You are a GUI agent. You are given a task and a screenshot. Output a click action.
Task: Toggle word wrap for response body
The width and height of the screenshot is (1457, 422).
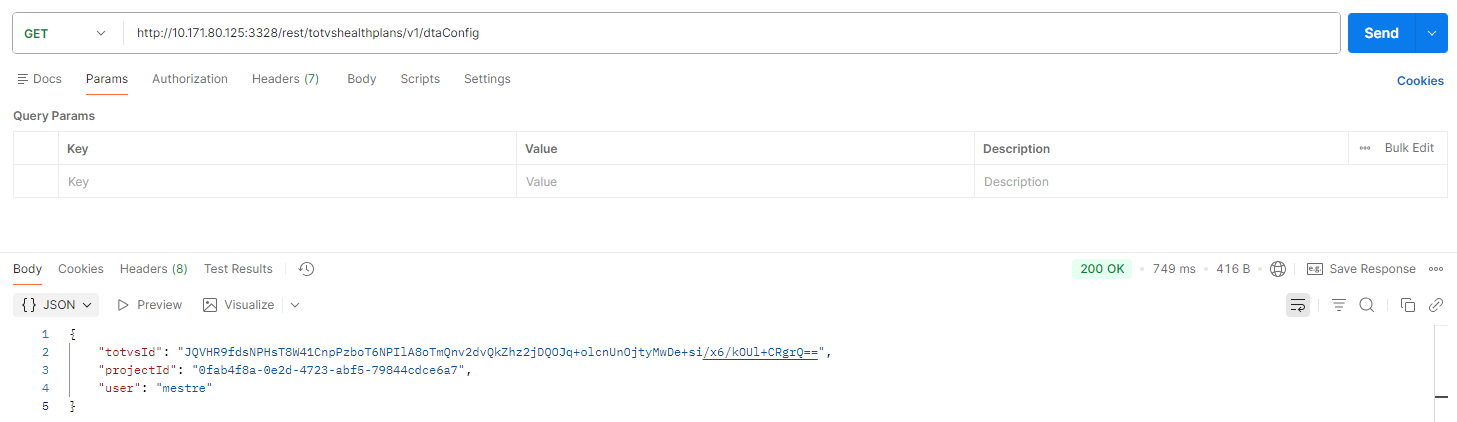click(x=1297, y=305)
